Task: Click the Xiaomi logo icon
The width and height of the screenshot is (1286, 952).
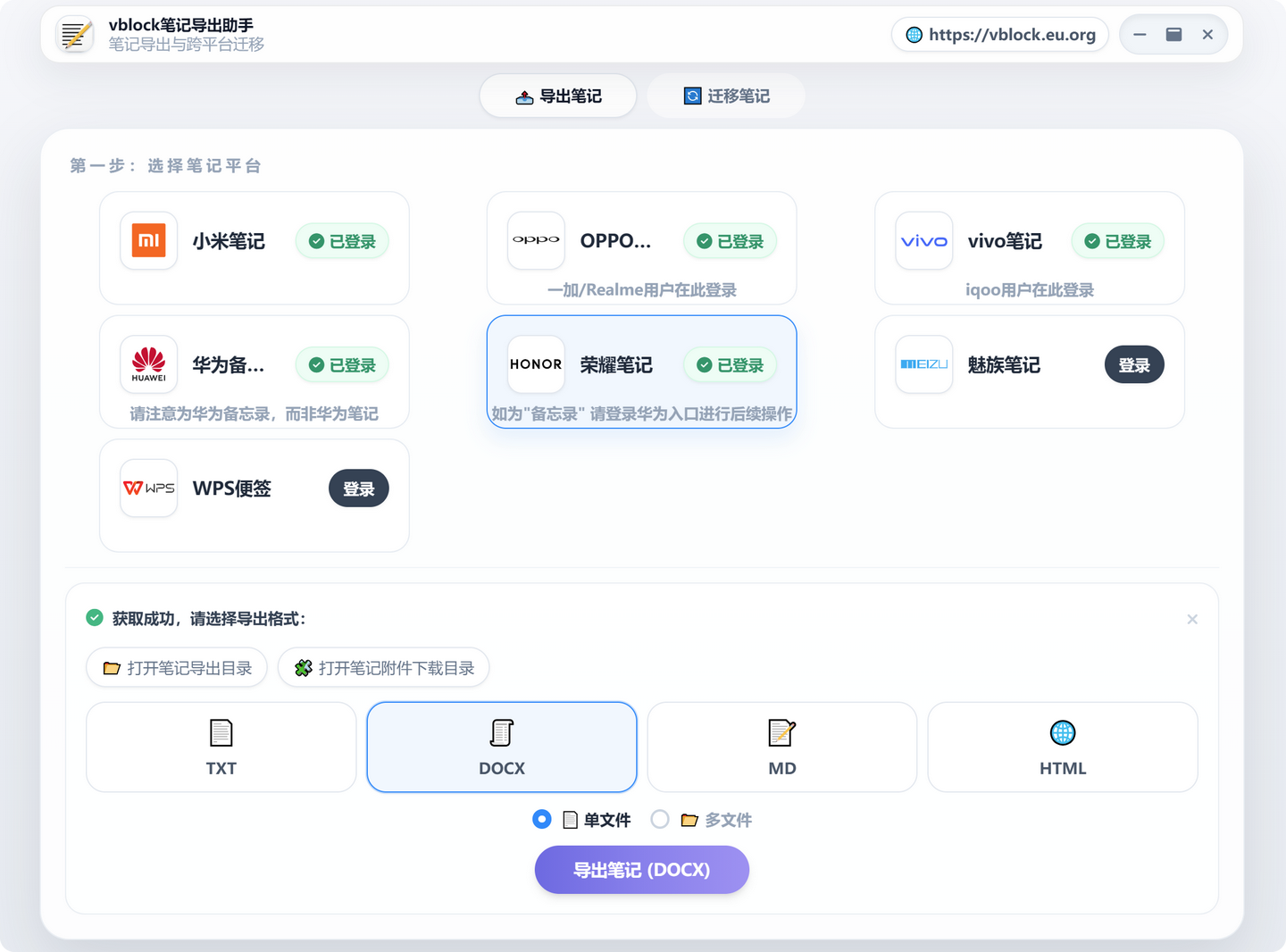Action: [149, 240]
